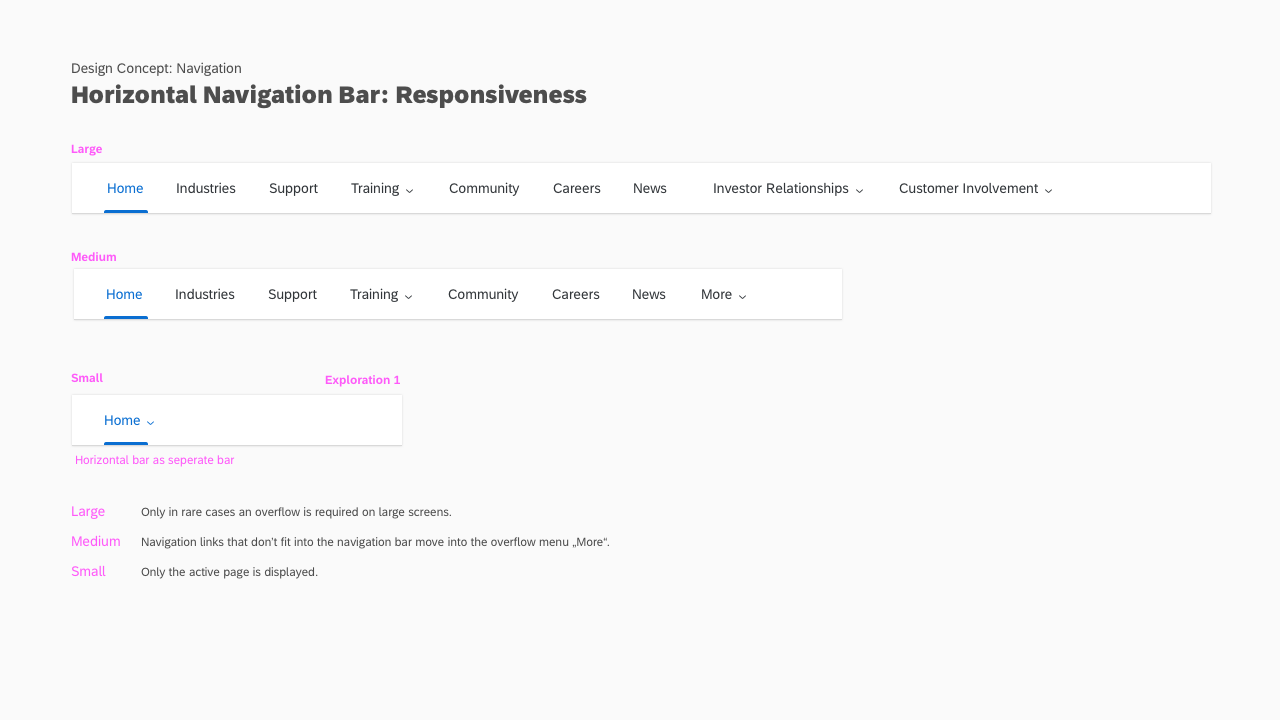The height and width of the screenshot is (720, 1280).
Task: Select Support in the medium navigation bar
Action: click(292, 294)
